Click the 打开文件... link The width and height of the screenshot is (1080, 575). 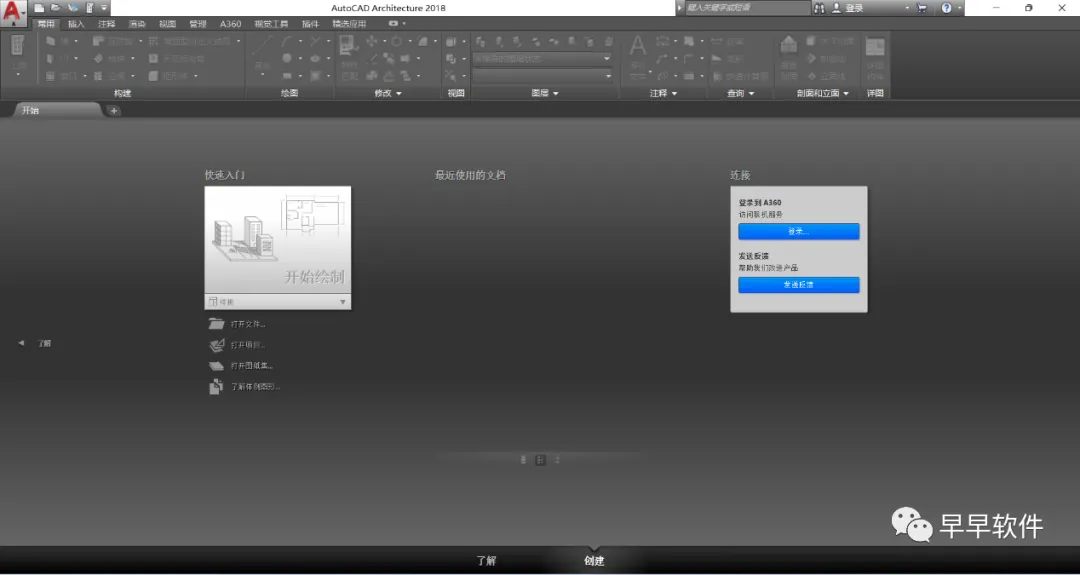coord(238,324)
